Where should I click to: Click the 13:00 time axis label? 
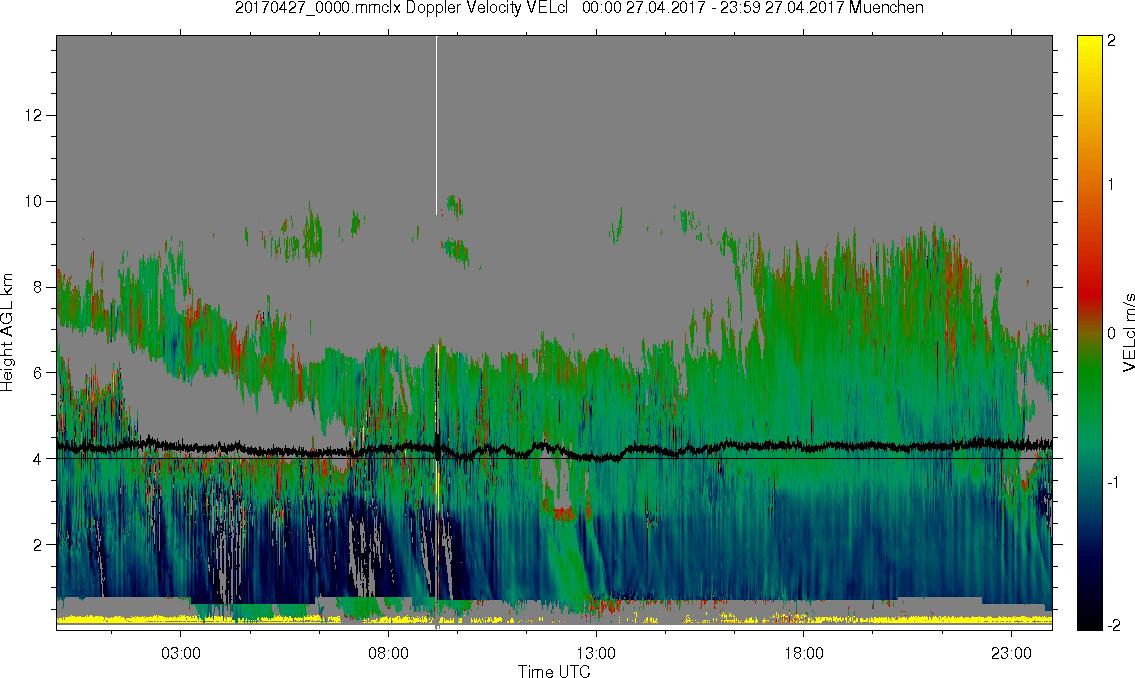596,653
